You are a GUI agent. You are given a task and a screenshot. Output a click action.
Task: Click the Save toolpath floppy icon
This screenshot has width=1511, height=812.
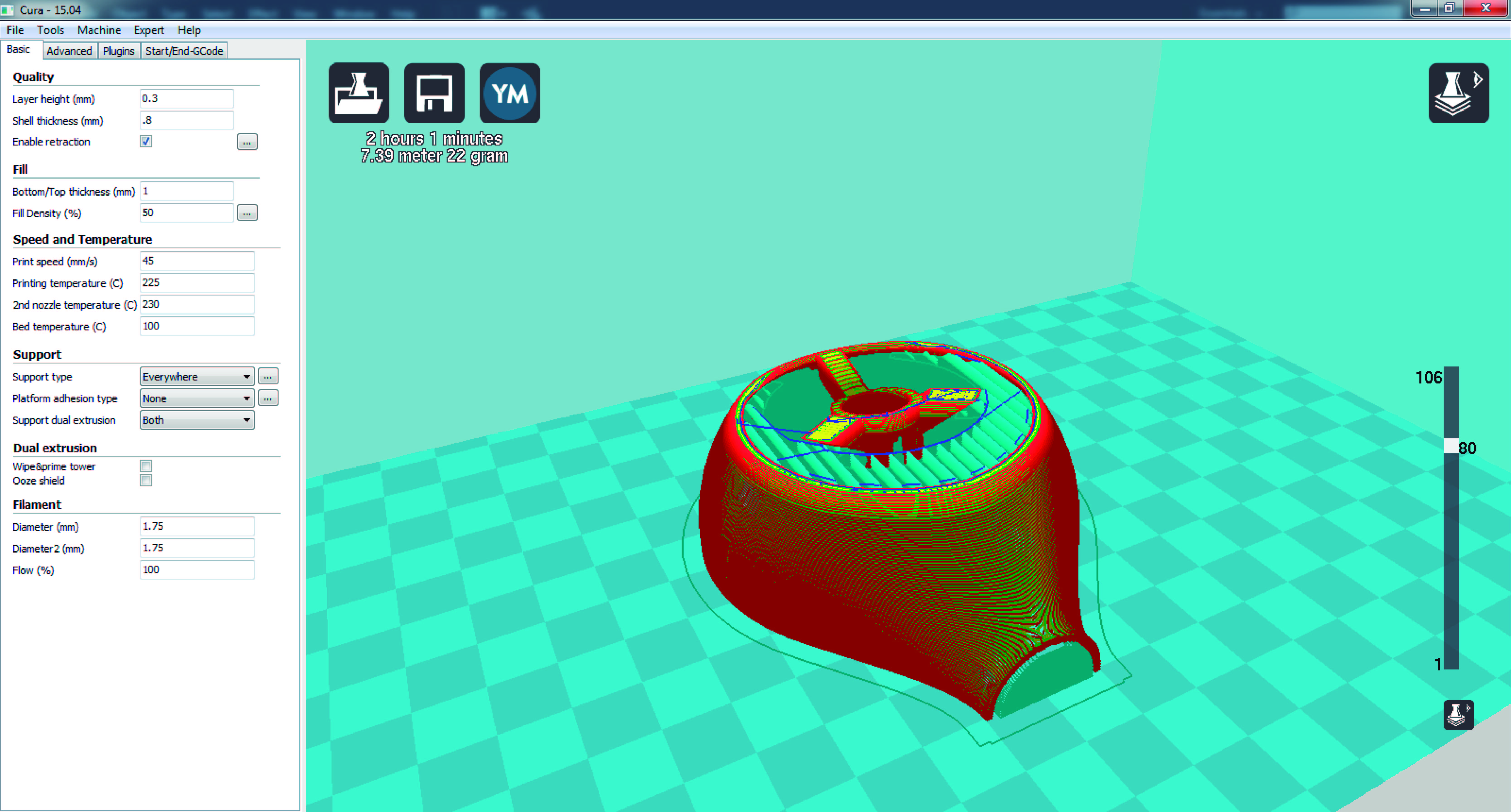click(434, 93)
